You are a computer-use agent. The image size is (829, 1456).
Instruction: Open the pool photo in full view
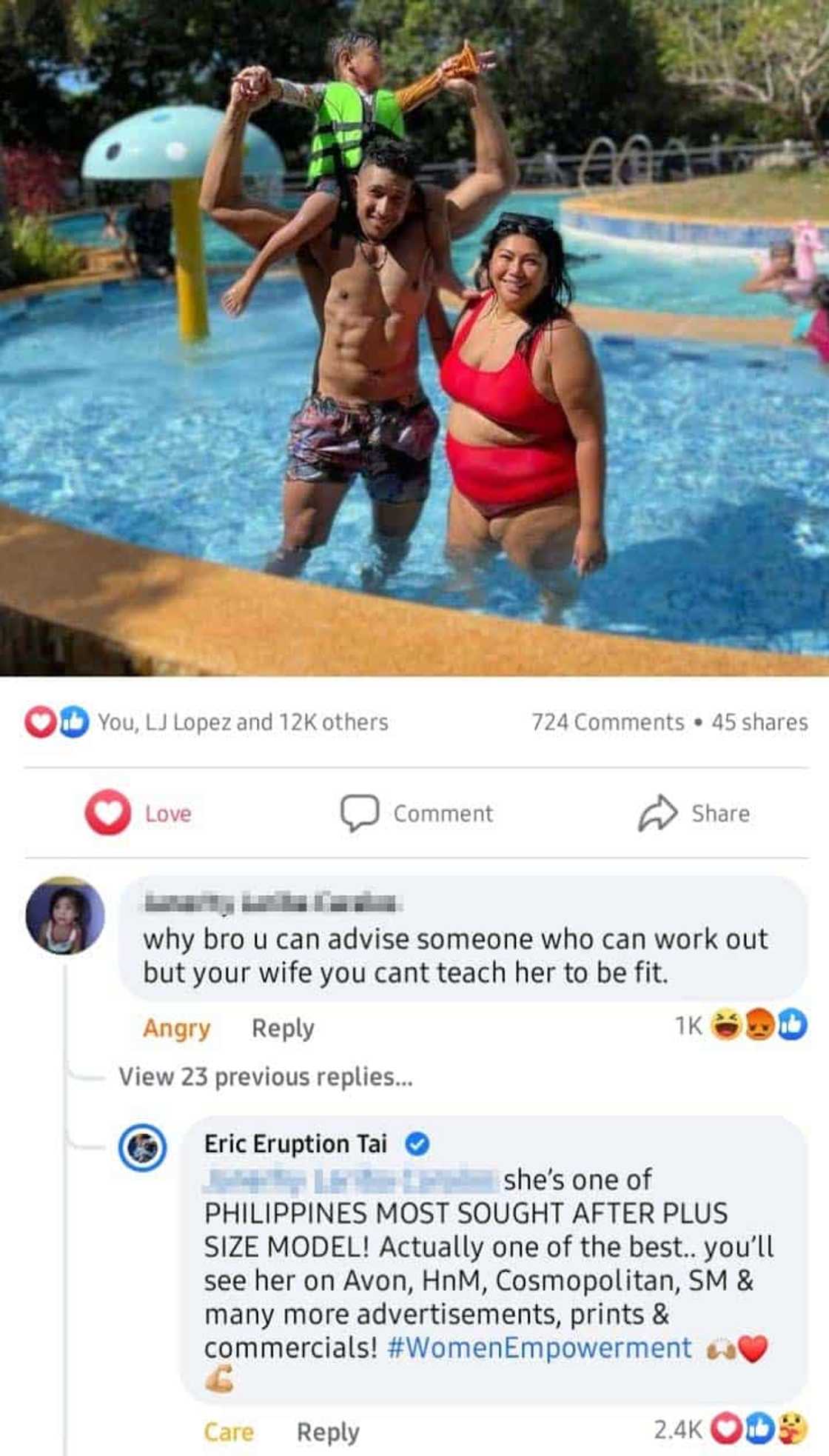pos(414,338)
